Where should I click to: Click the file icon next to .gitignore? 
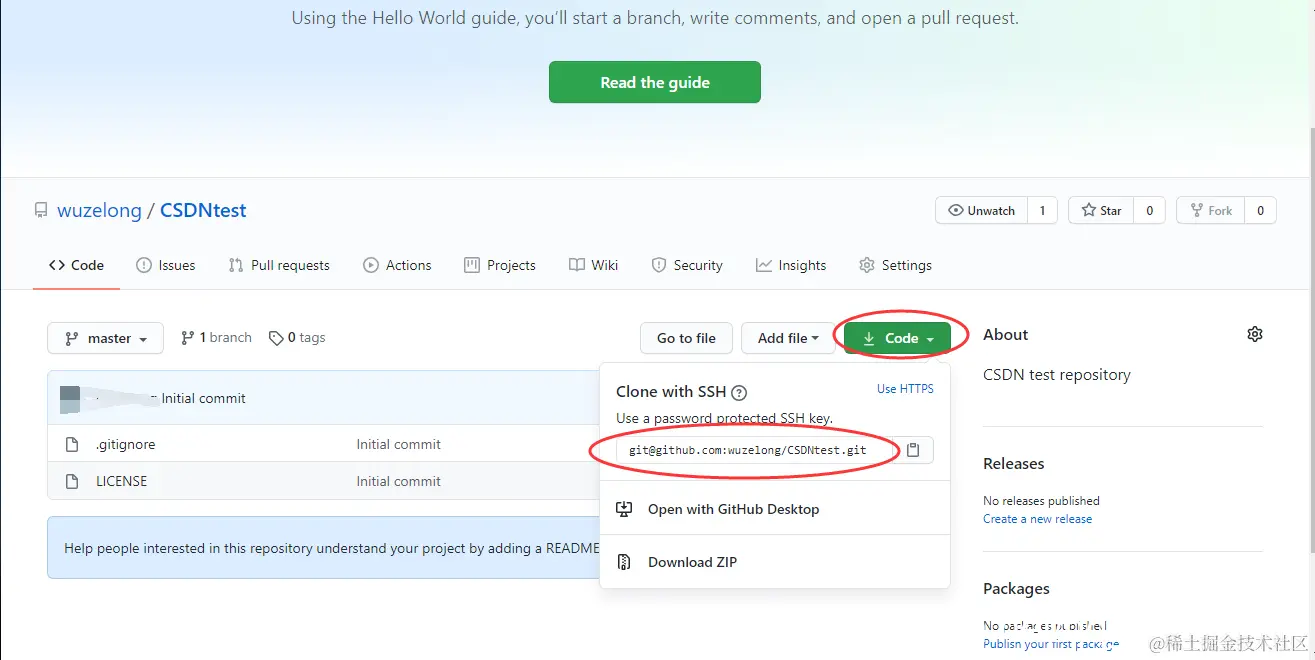click(x=71, y=444)
